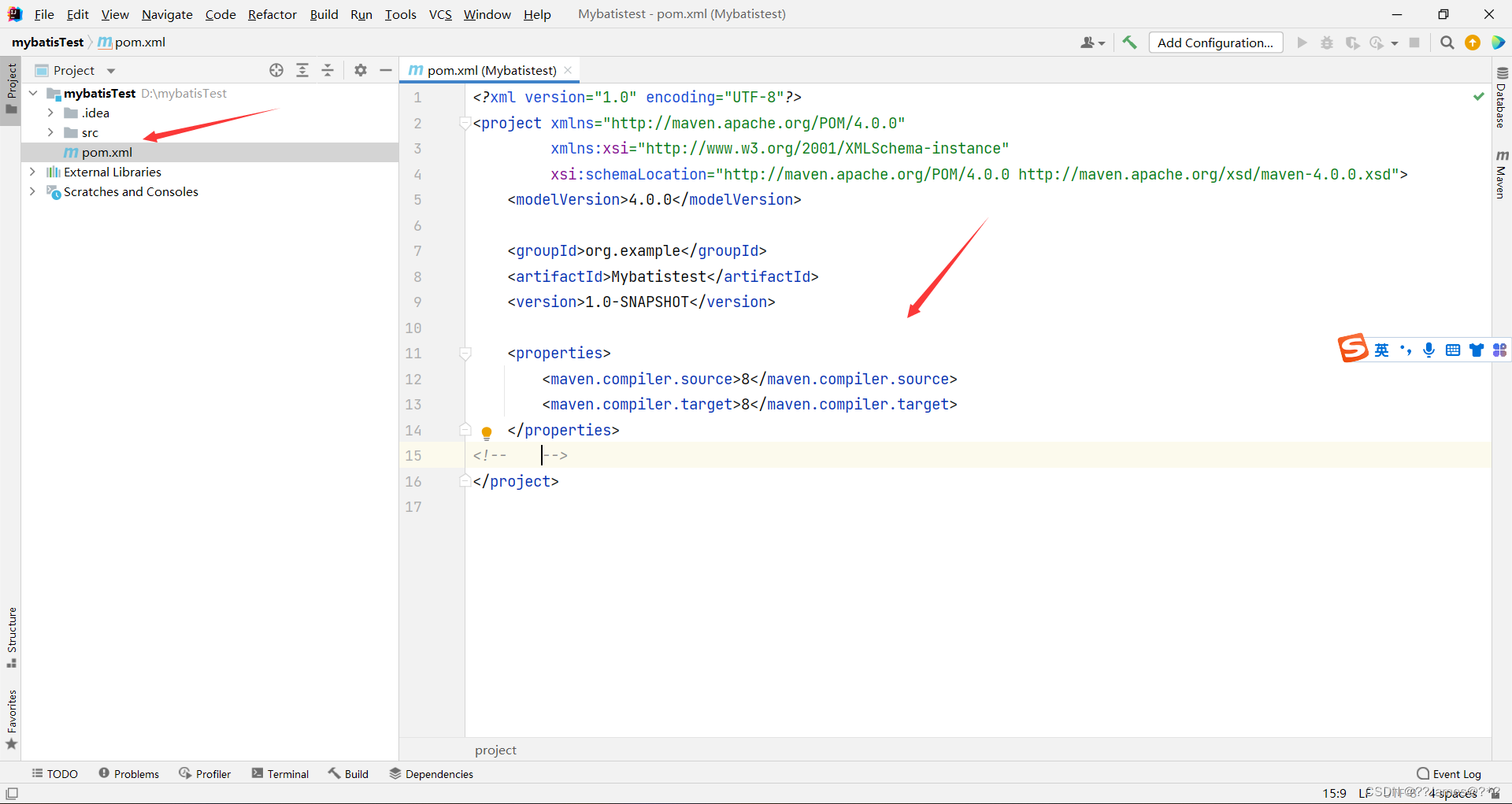Click the yellow intention light bulb
The height and width of the screenshot is (804, 1512).
pos(487,432)
